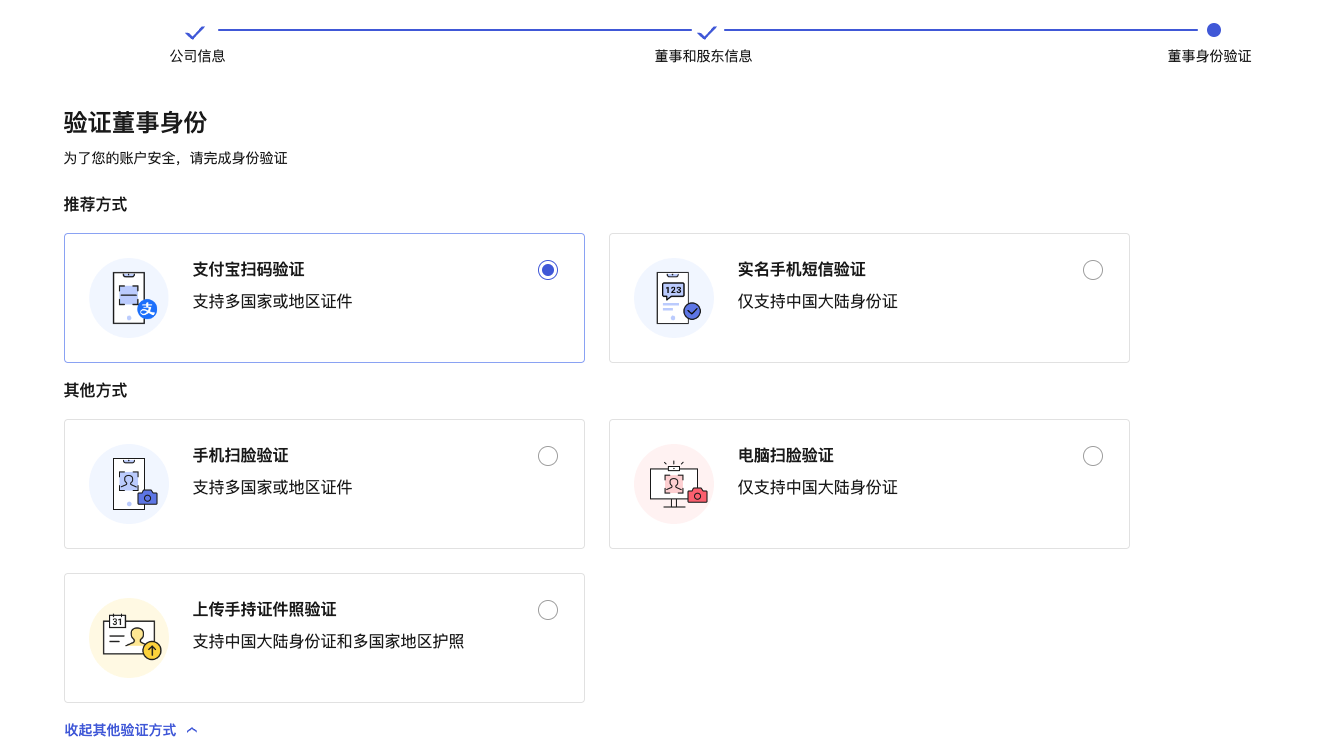This screenshot has height=754, width=1333.
Task: Click the computer face-scan illustration icon
Action: click(x=674, y=483)
